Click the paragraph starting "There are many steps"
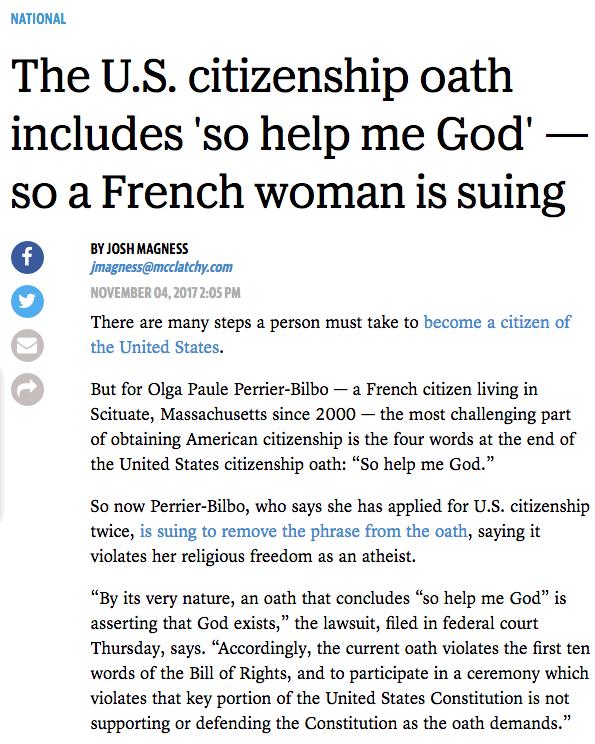Image resolution: width=595 pixels, height=744 pixels. click(x=331, y=335)
